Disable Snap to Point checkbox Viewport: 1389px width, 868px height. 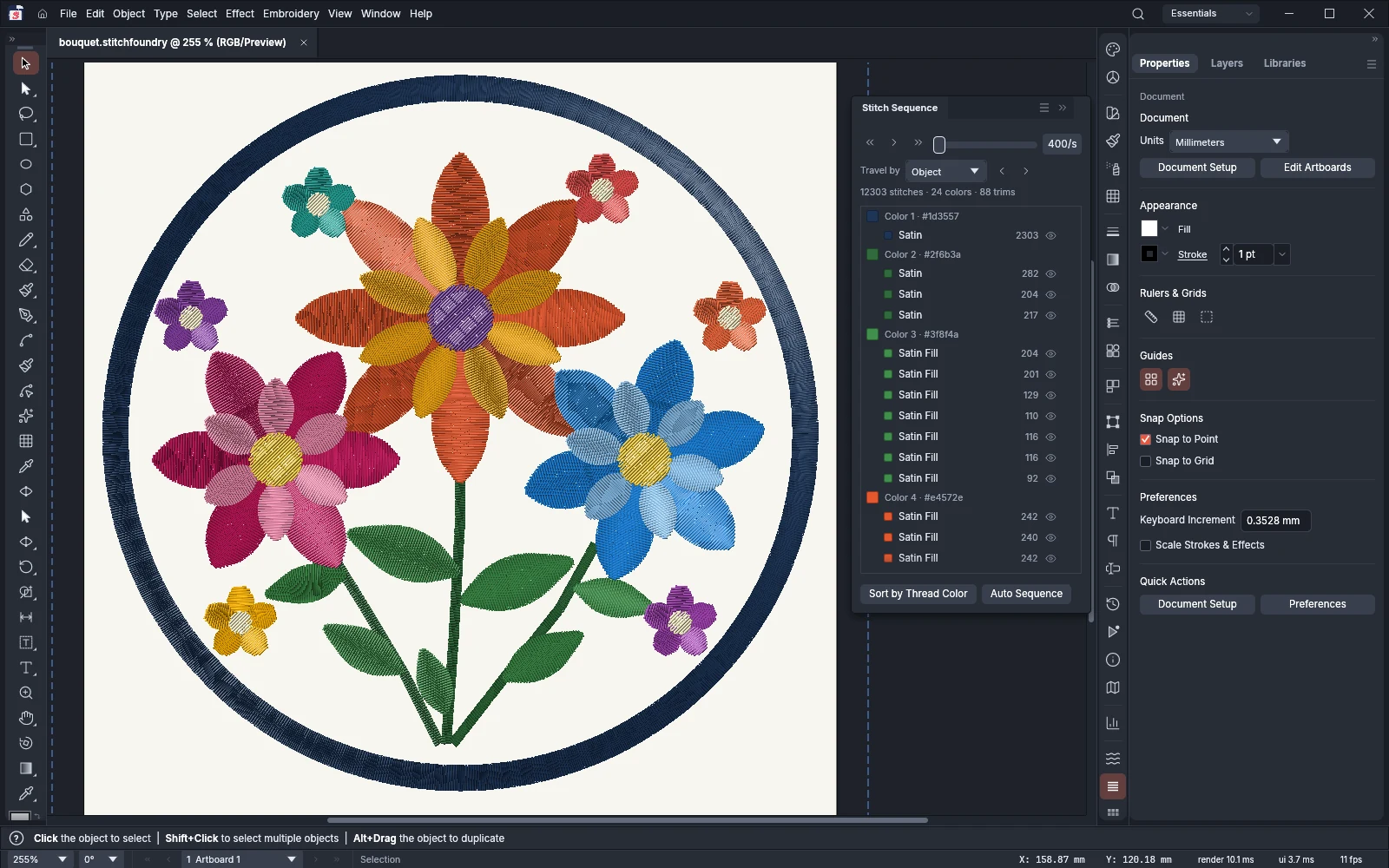pyautogui.click(x=1145, y=440)
